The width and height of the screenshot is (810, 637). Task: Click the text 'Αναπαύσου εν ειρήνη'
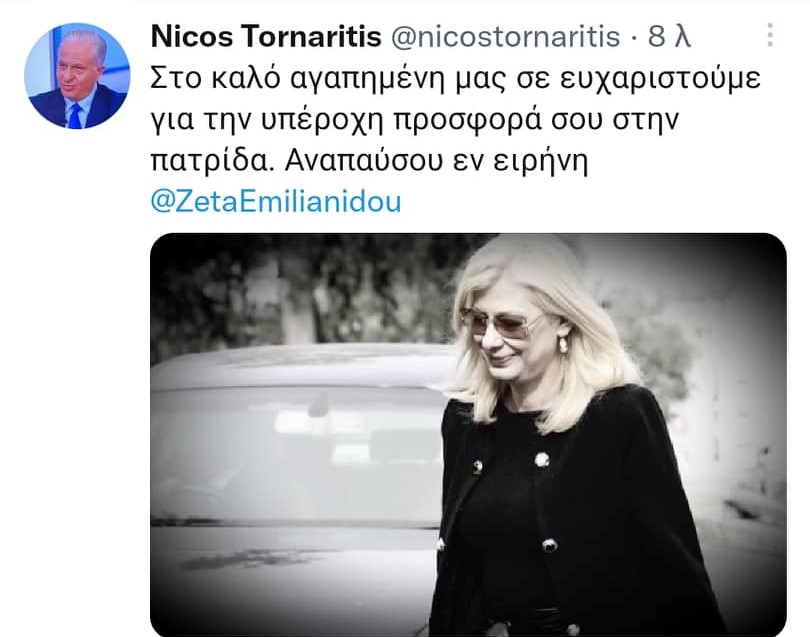click(437, 161)
